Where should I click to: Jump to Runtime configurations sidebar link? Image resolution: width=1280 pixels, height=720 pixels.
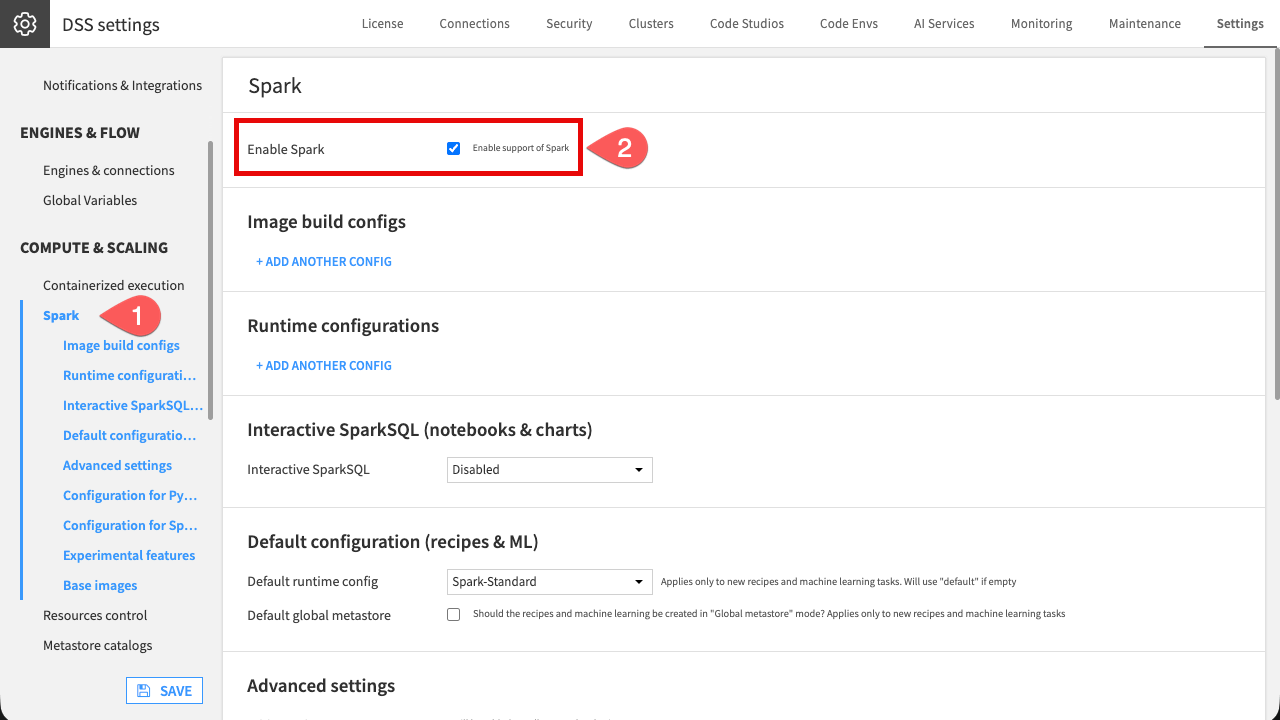(x=130, y=375)
